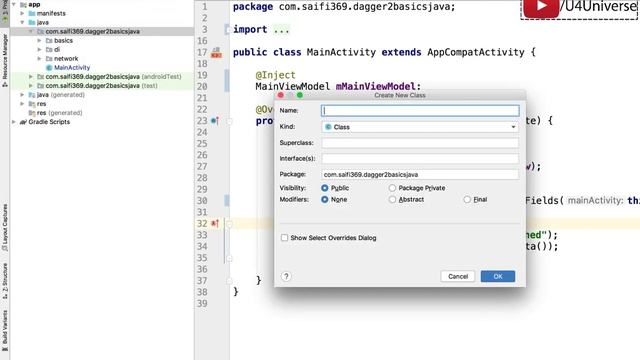Select Abstract modifier radio button
This screenshot has width=640, height=360.
pos(392,199)
